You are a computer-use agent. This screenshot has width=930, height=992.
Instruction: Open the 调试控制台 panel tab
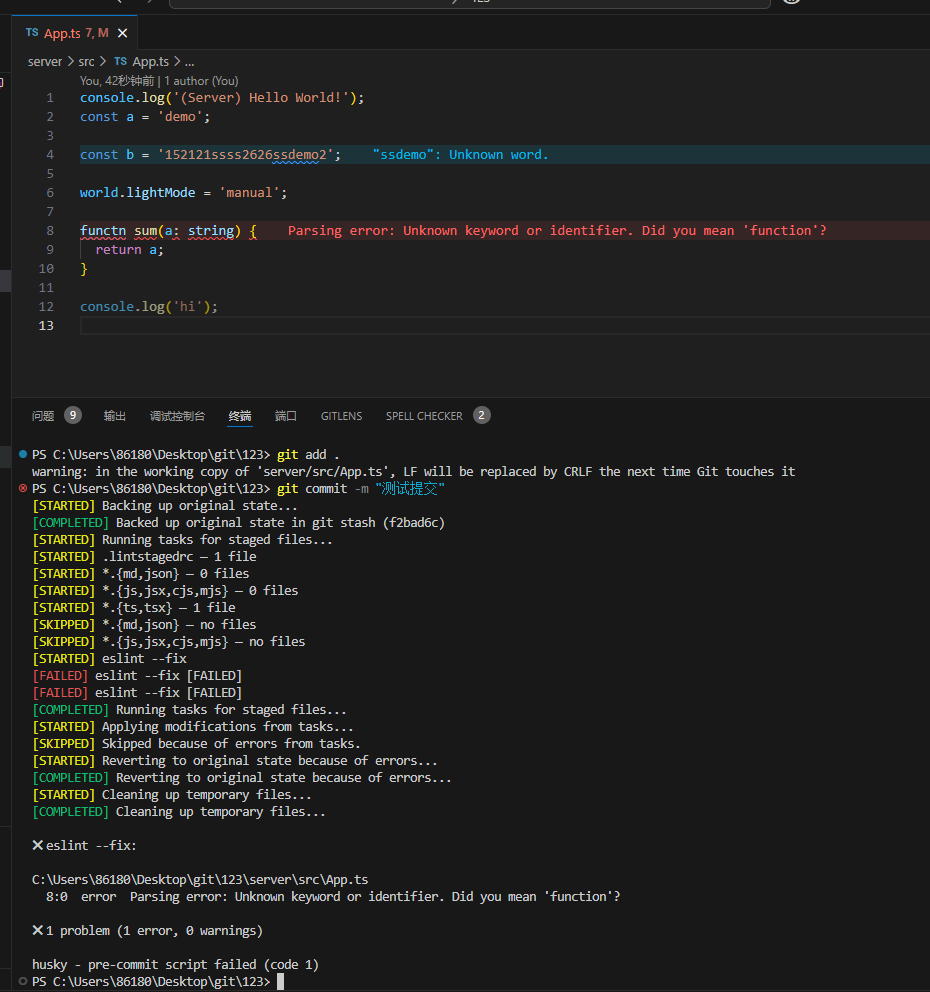click(x=177, y=416)
